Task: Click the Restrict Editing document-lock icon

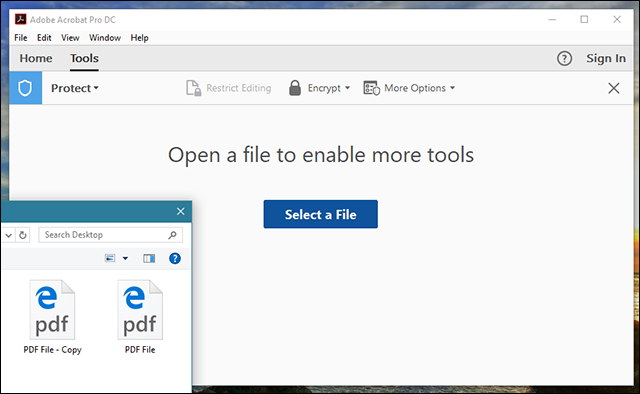Action: click(x=193, y=88)
